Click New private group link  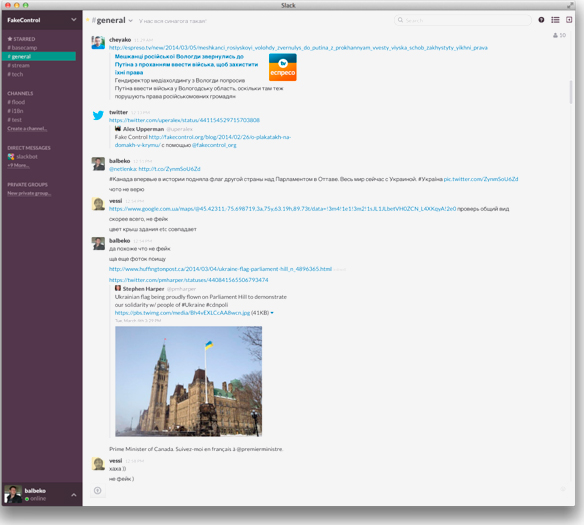pos(29,193)
